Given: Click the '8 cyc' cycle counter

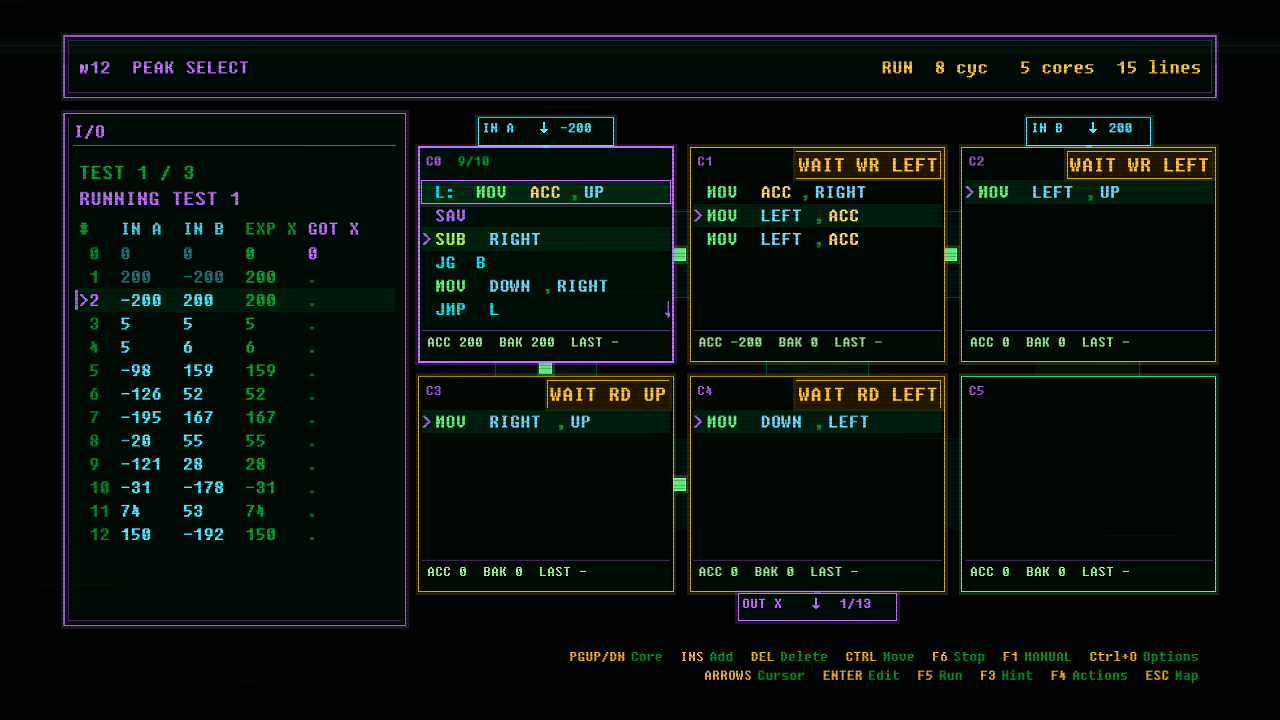Looking at the screenshot, I should pos(961,68).
